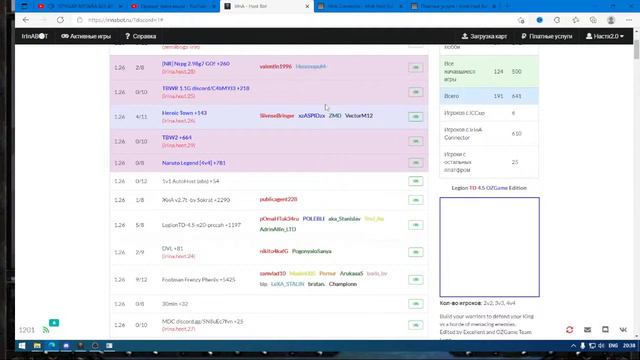
Task: Select player publicagent228
Action: (x=278, y=200)
